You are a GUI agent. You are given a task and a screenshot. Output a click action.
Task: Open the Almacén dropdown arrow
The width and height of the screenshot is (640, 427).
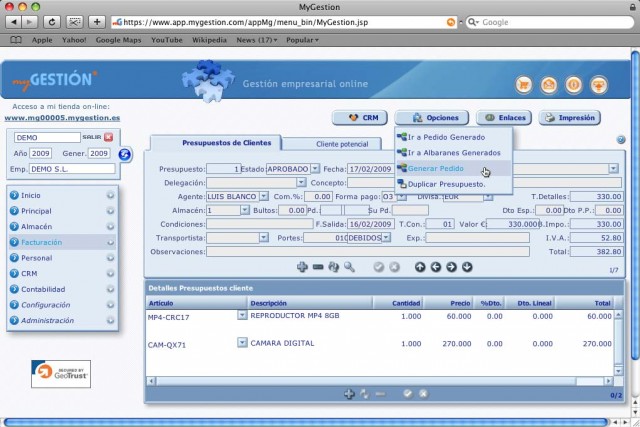tap(245, 210)
